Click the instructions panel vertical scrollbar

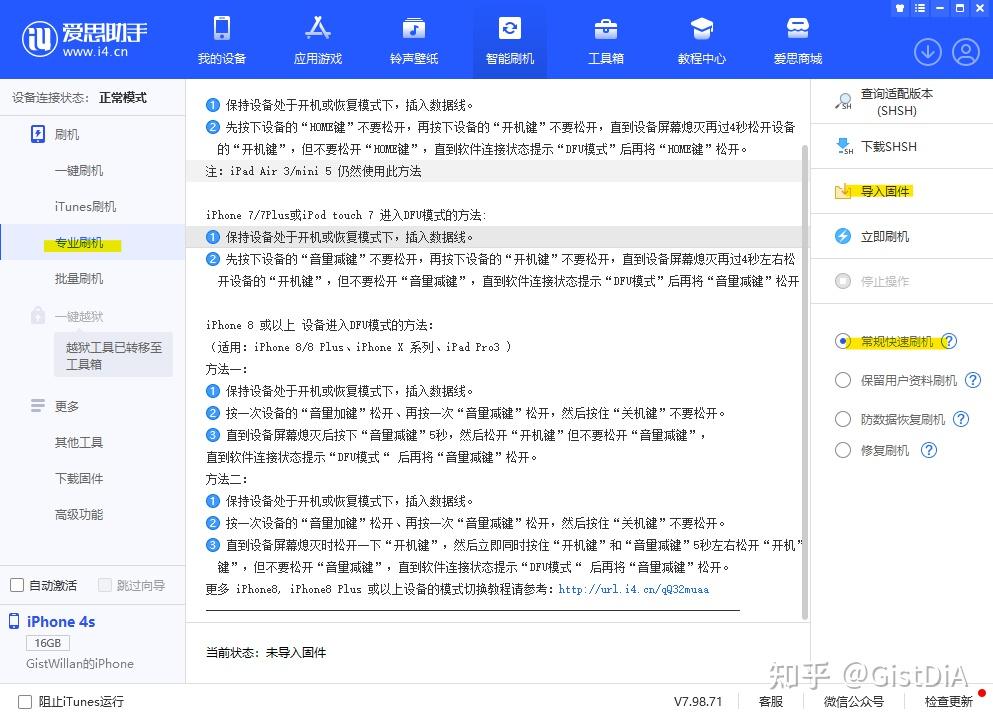click(x=805, y=380)
